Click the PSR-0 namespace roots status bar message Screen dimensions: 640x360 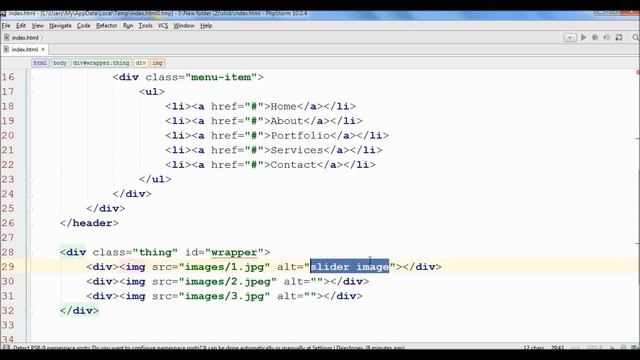tap(209, 348)
